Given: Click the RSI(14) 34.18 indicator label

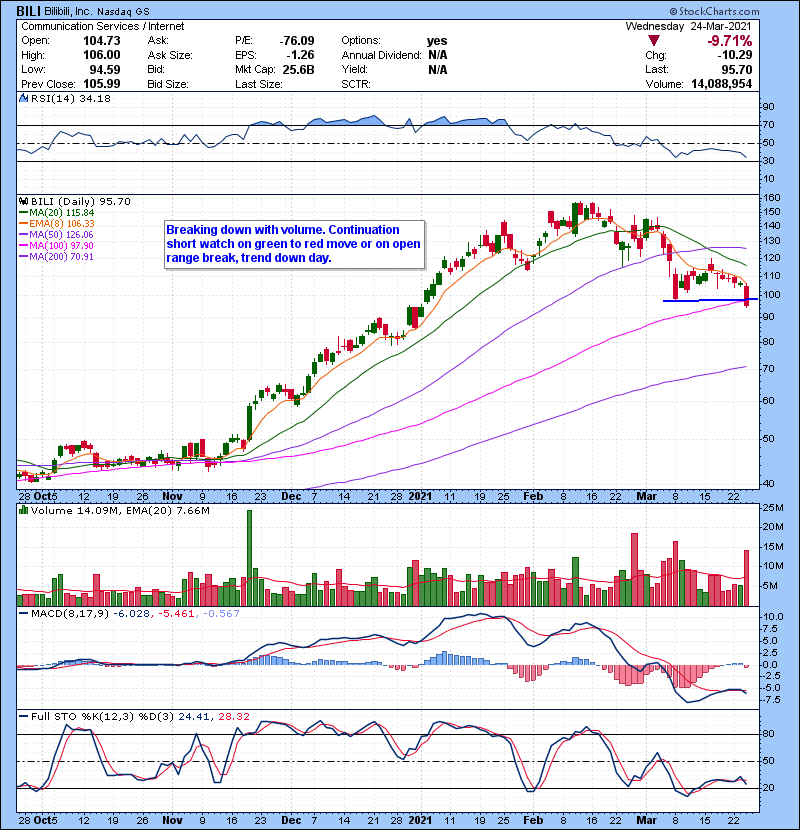Looking at the screenshot, I should [x=71, y=98].
